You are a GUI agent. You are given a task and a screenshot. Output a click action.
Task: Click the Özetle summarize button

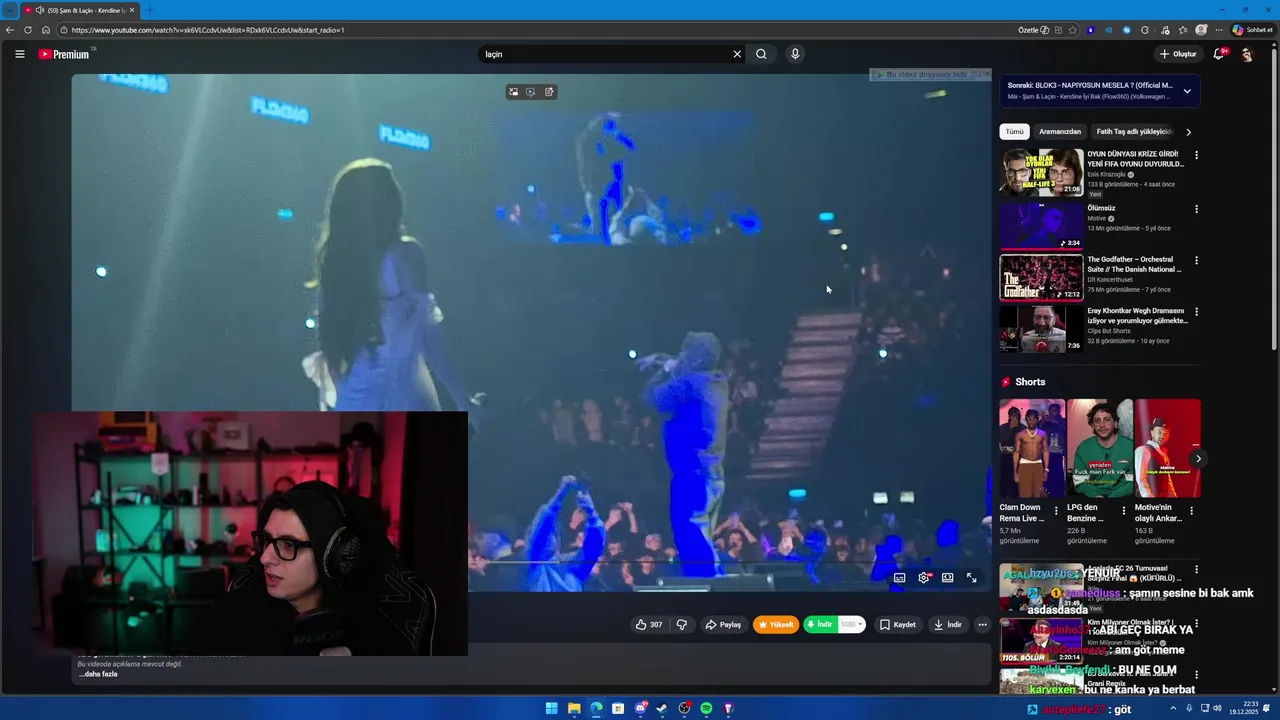[1033, 30]
